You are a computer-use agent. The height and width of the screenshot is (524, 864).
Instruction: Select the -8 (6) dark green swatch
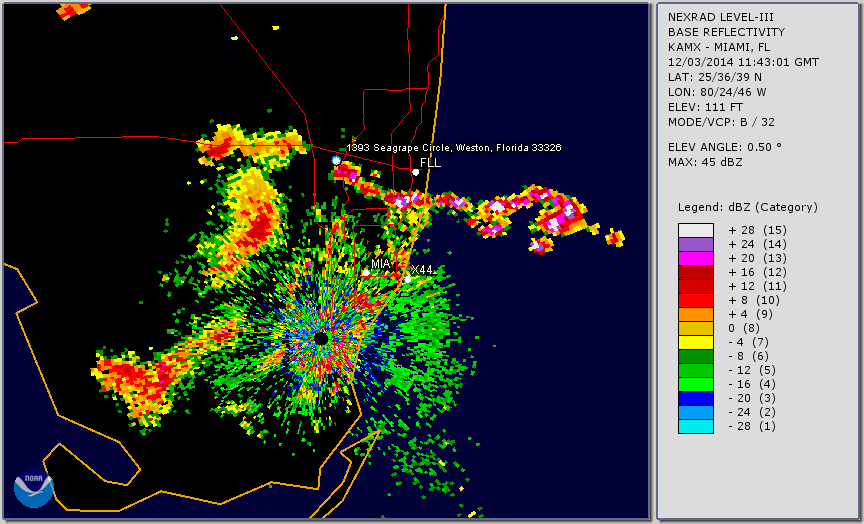pyautogui.click(x=696, y=356)
